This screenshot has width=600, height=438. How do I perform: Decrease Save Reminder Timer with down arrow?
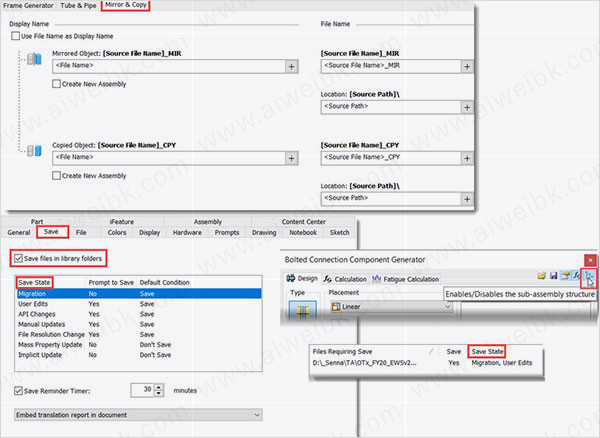(x=159, y=394)
